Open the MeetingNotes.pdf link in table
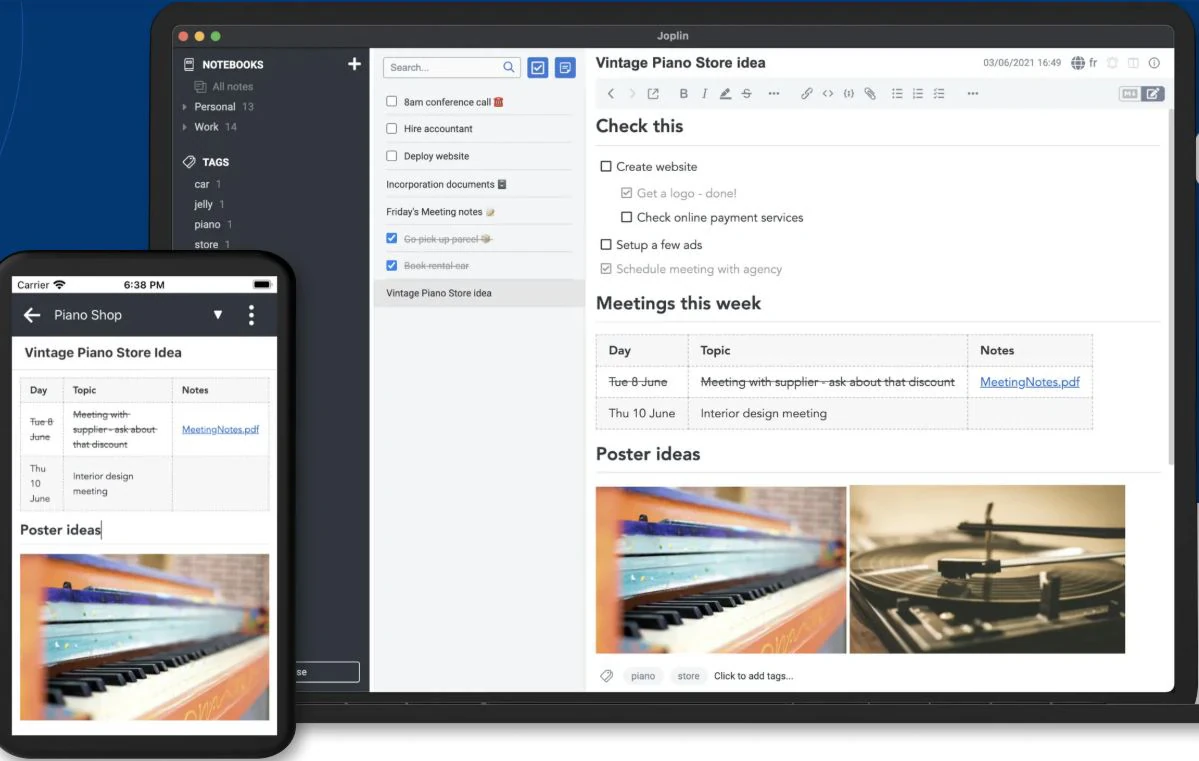Viewport: 1199px width, 761px height. (1029, 382)
